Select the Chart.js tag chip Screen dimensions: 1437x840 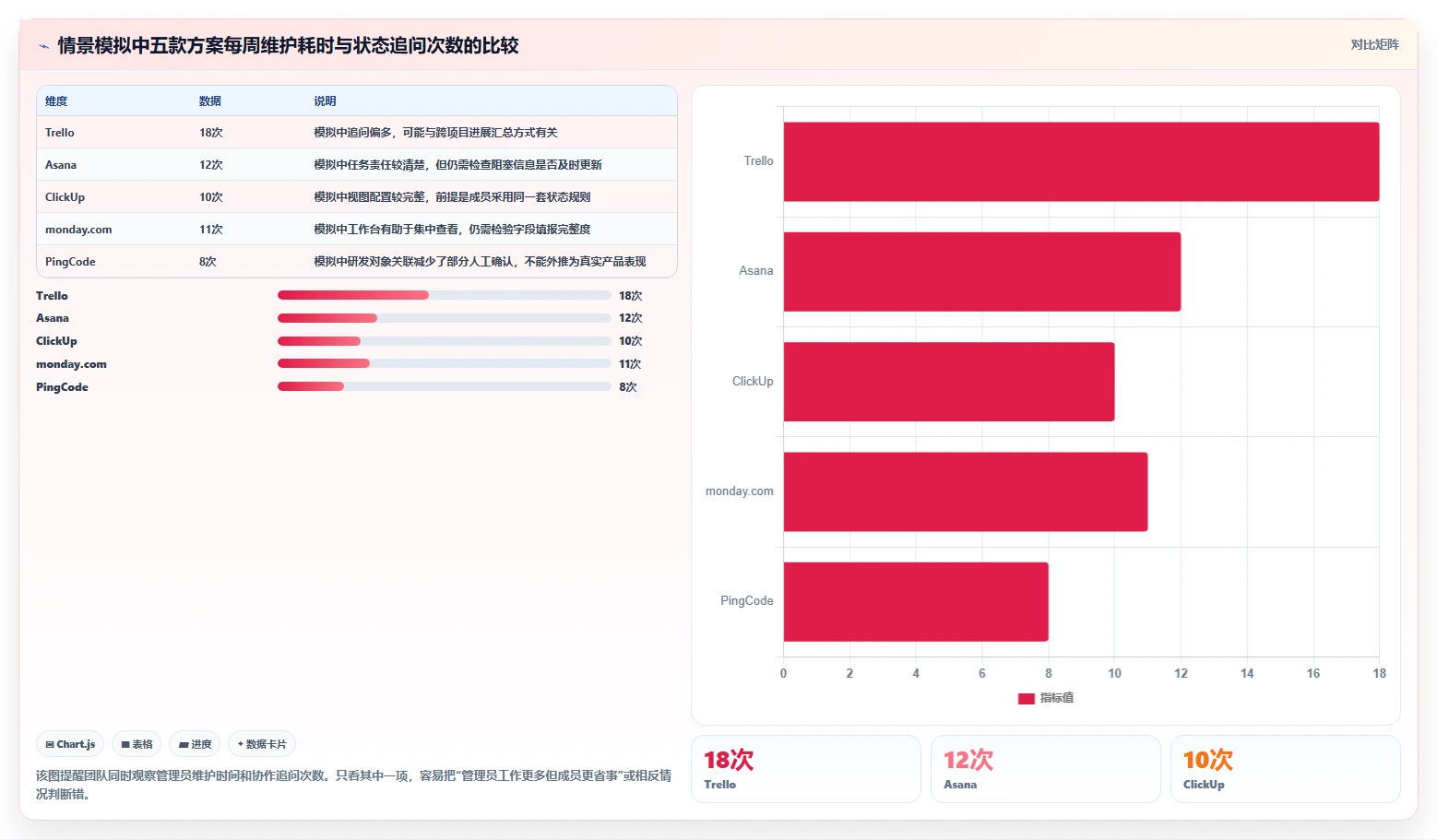pyautogui.click(x=70, y=744)
